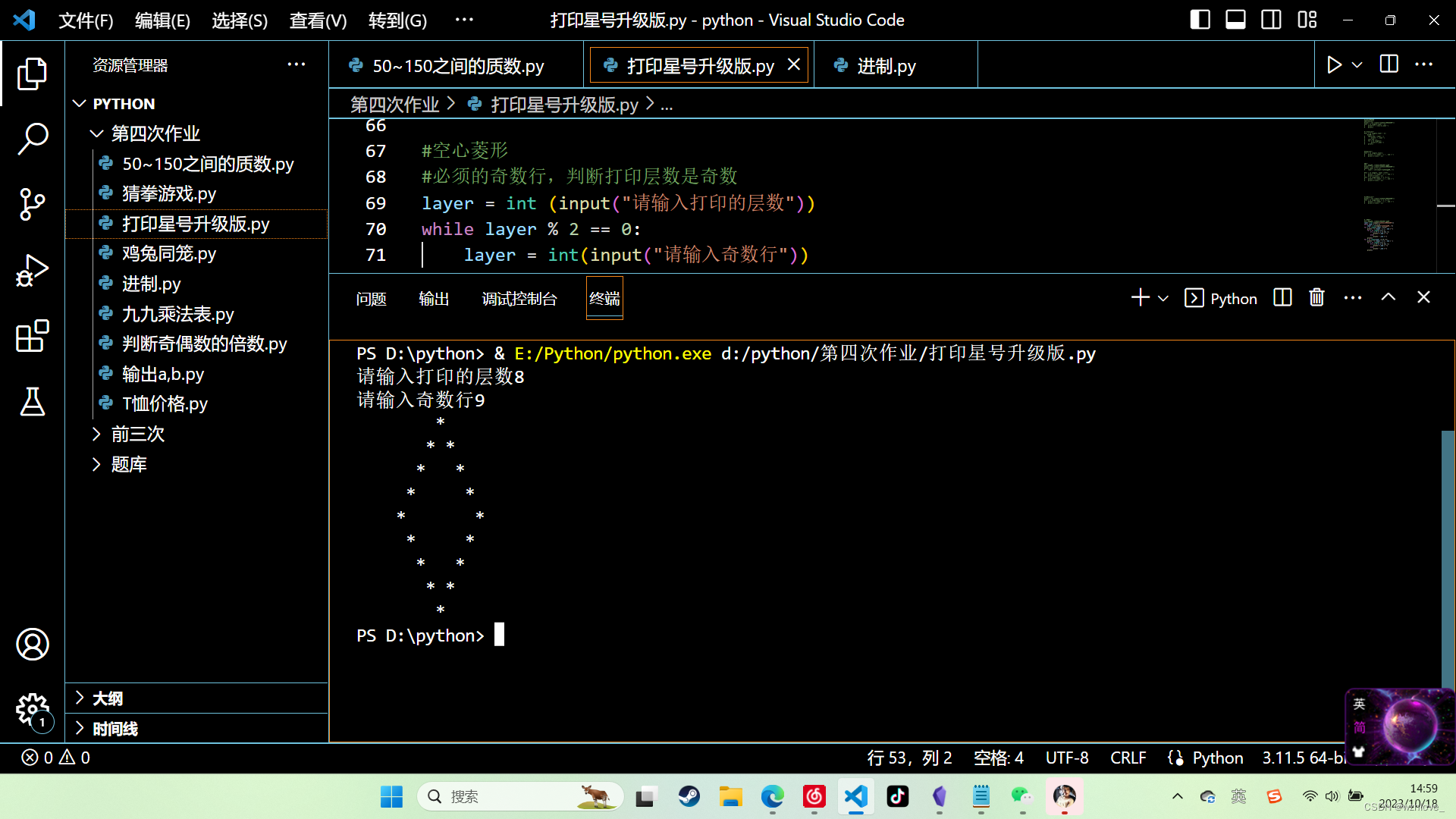
Task: Open the 文件(F) menu
Action: [86, 20]
